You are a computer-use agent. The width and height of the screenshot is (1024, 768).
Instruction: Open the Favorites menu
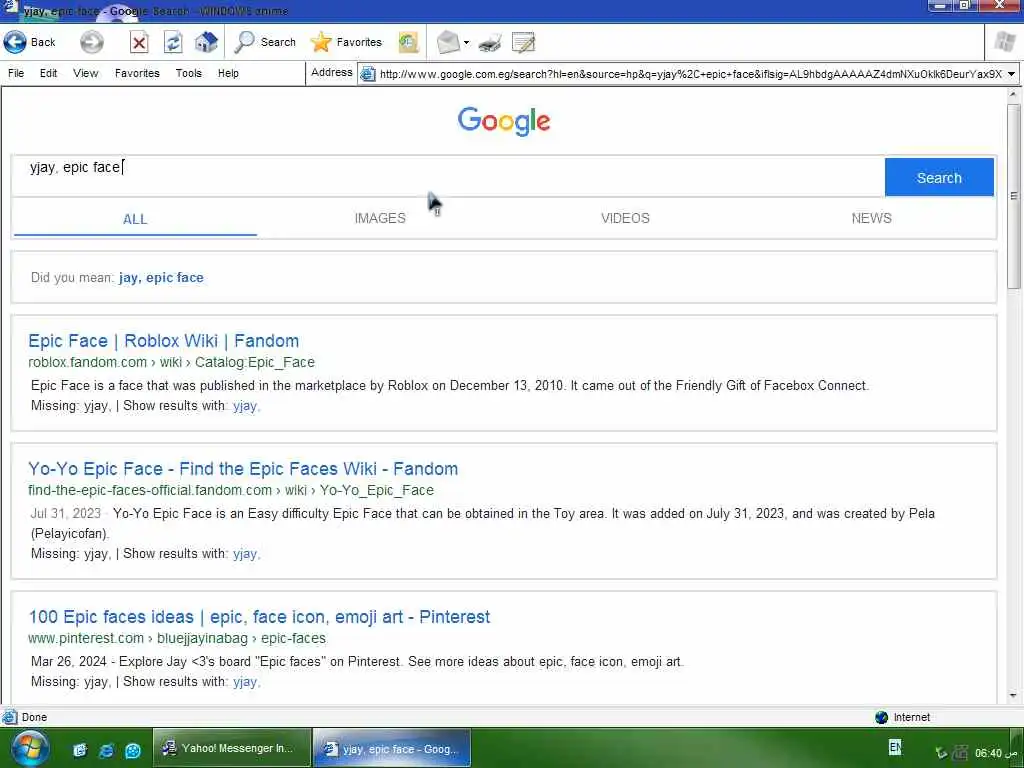(137, 73)
